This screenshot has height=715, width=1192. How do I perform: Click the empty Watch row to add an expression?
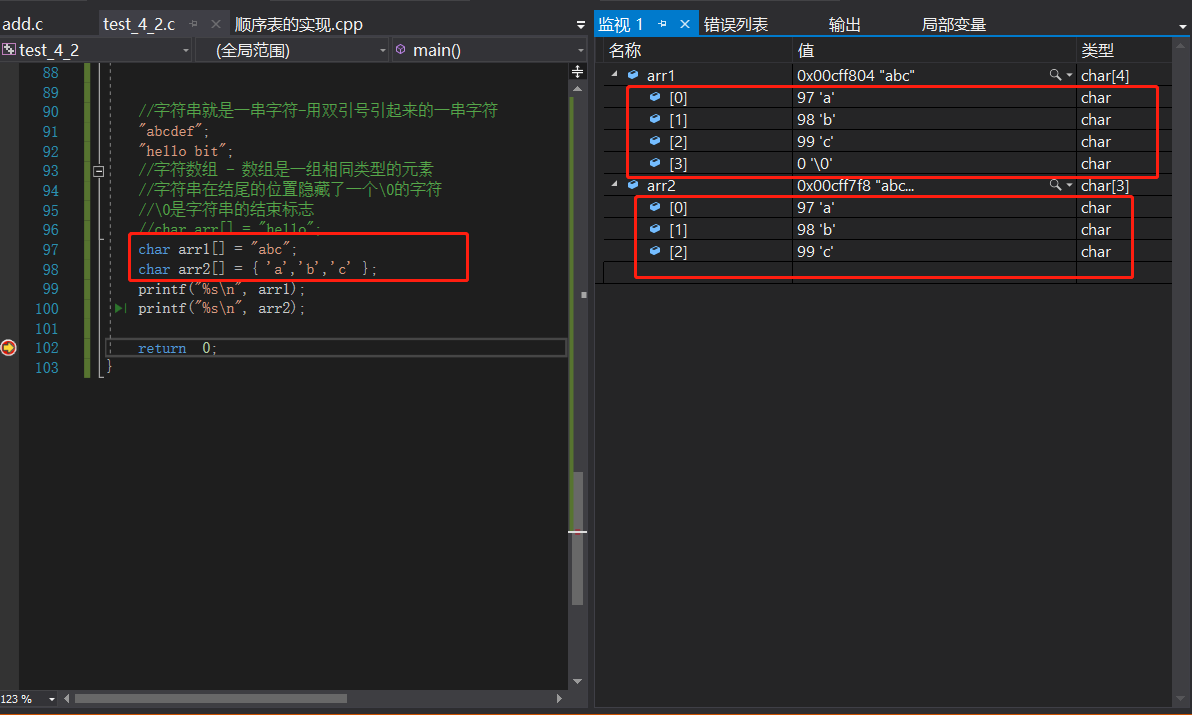[700, 272]
